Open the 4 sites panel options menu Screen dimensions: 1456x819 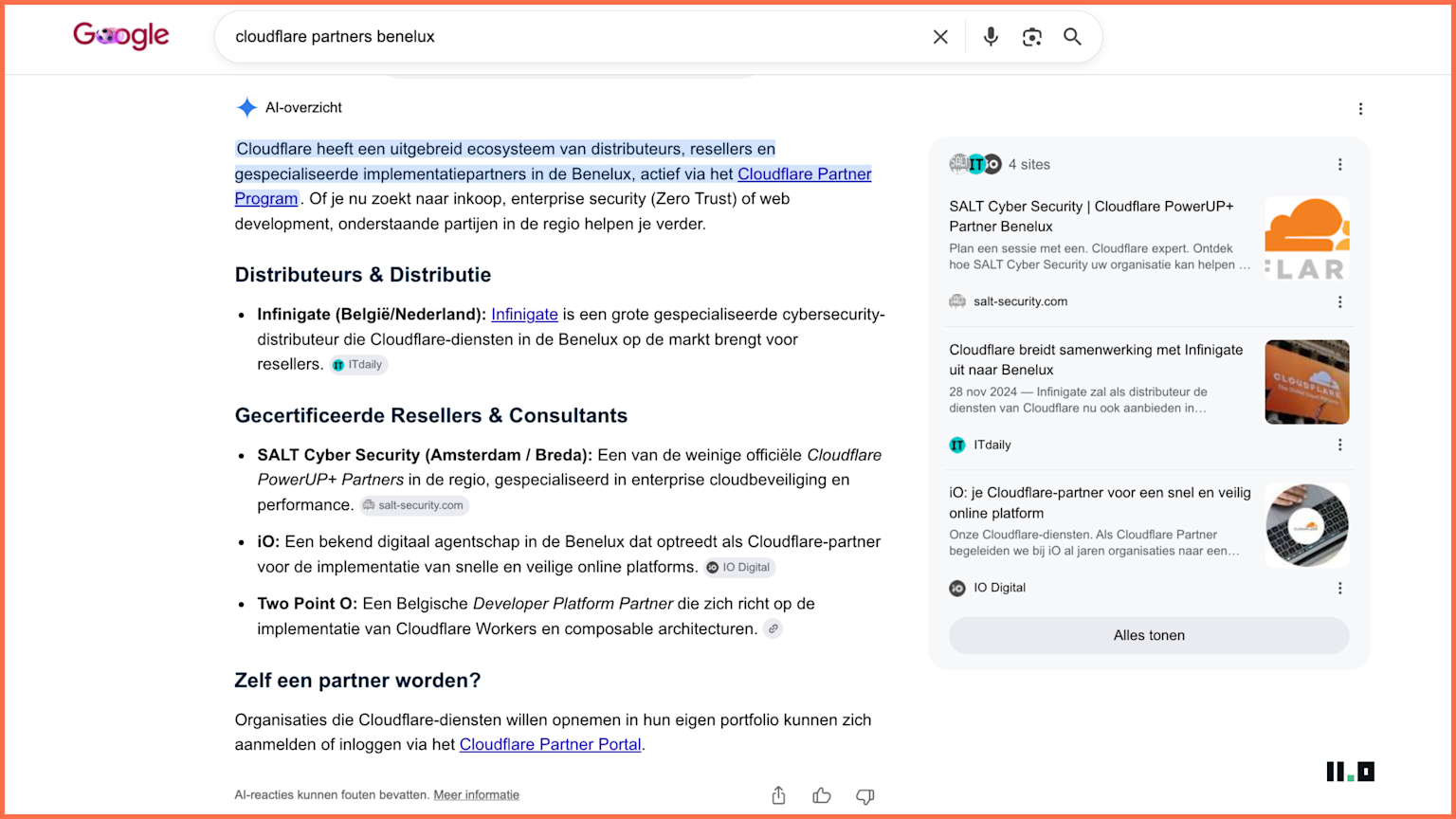pos(1339,165)
